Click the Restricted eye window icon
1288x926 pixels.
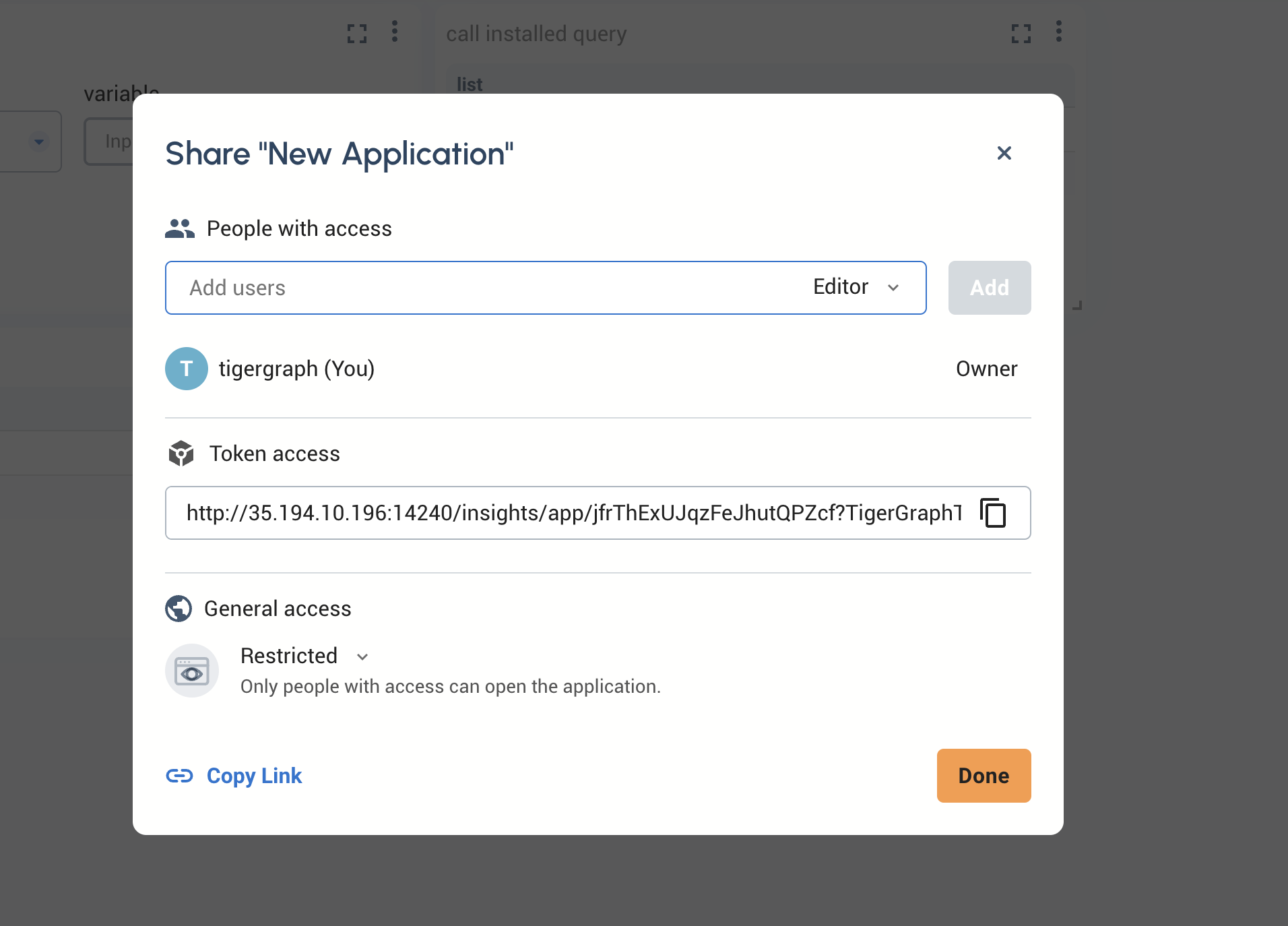point(192,671)
